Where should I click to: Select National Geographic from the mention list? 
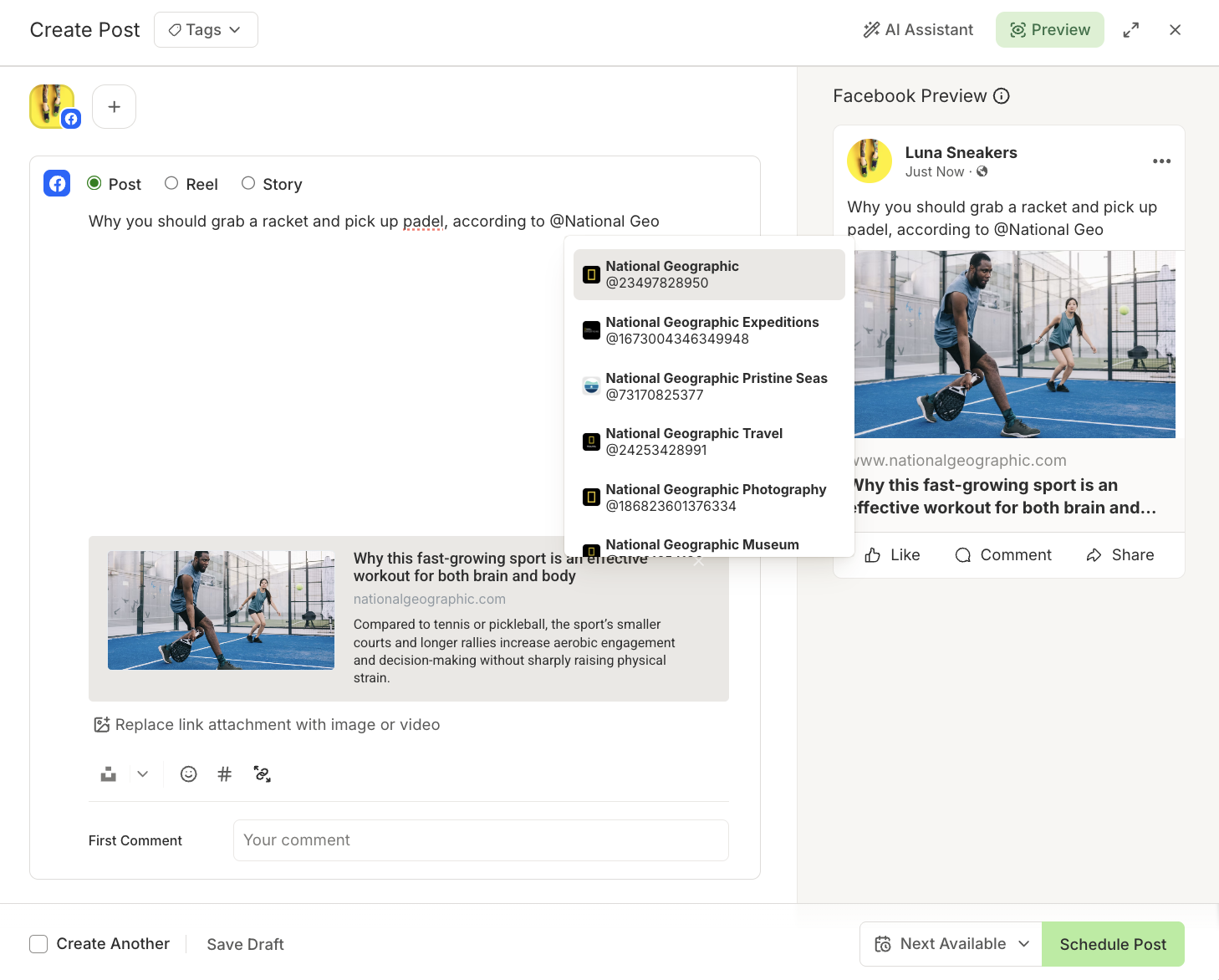(x=708, y=274)
